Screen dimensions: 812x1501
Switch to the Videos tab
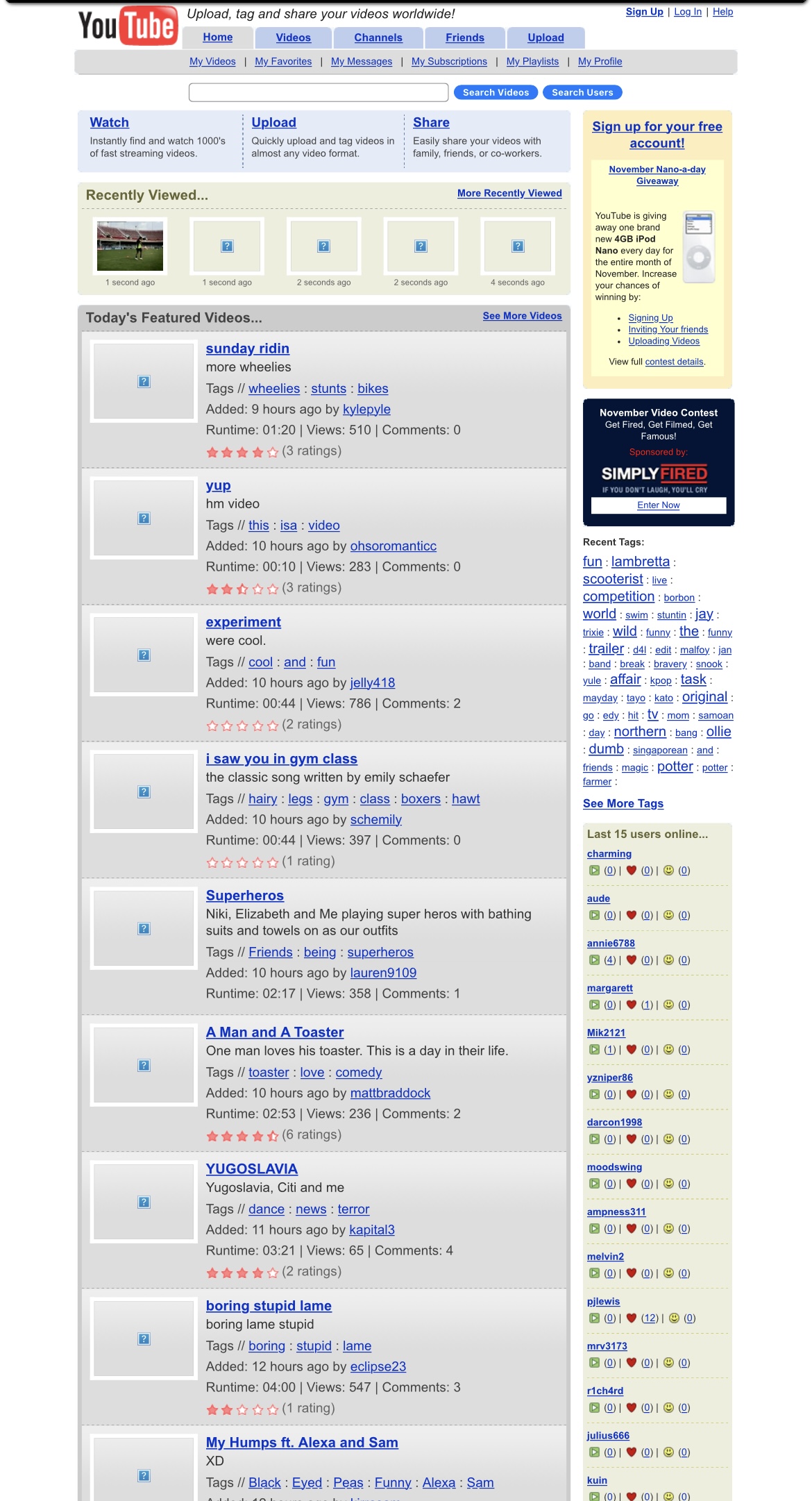point(294,37)
